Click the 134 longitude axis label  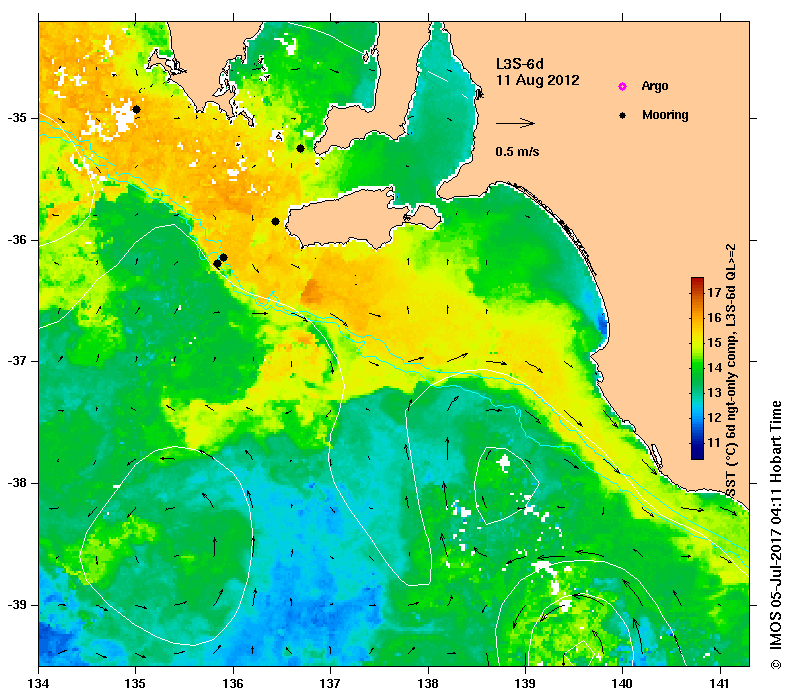coord(39,684)
